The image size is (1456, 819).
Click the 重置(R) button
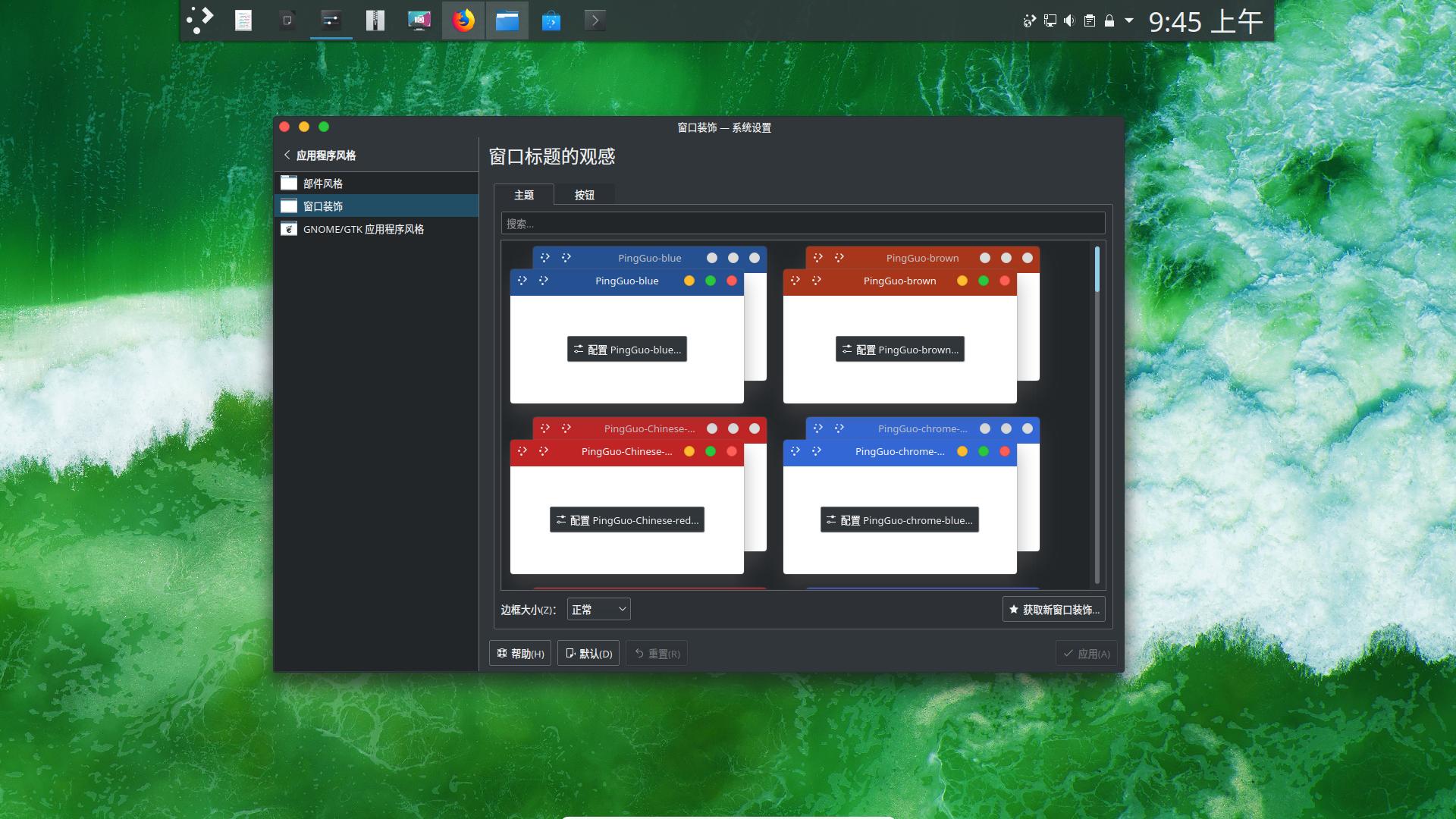tap(657, 654)
